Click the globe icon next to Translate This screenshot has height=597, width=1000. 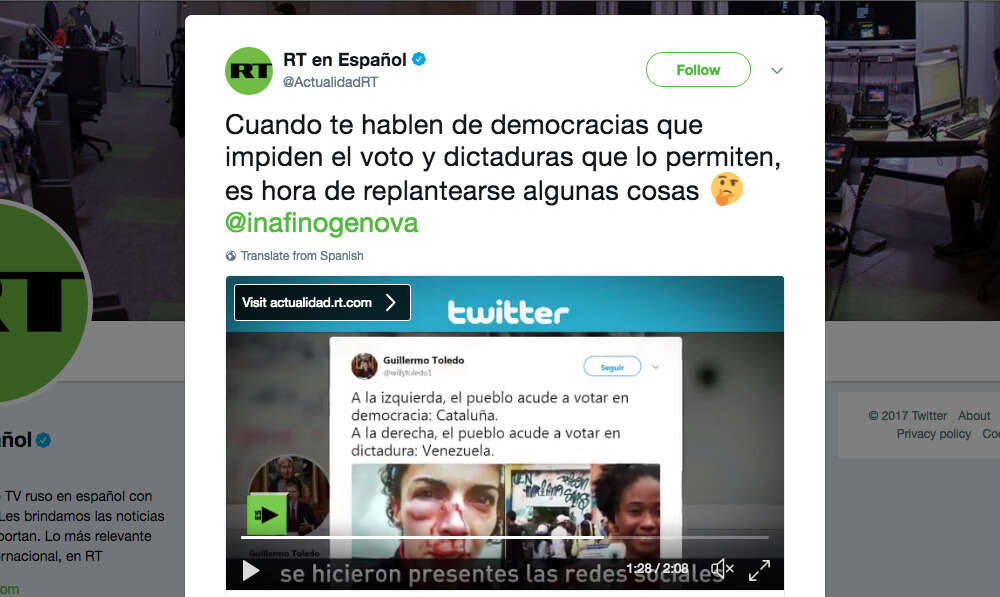[x=231, y=256]
